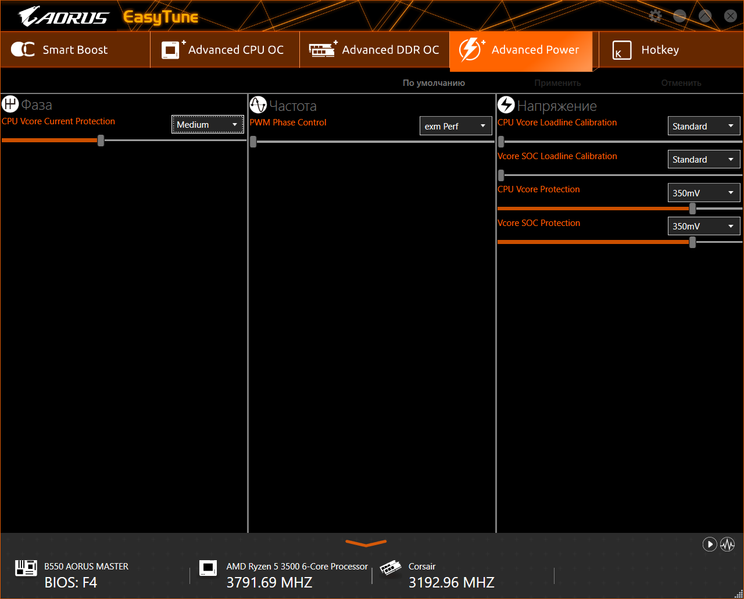The height and width of the screenshot is (599, 744).
Task: Click the Corsair memory label
Action: (422, 566)
